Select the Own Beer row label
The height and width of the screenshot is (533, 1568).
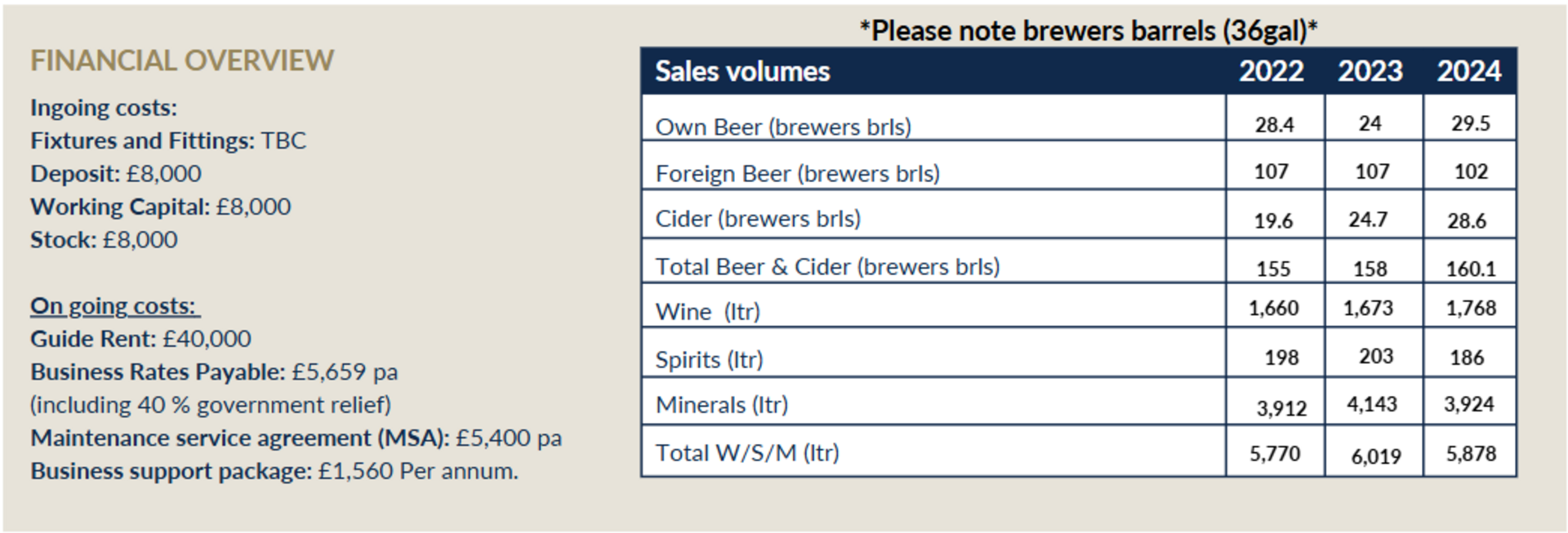[783, 127]
